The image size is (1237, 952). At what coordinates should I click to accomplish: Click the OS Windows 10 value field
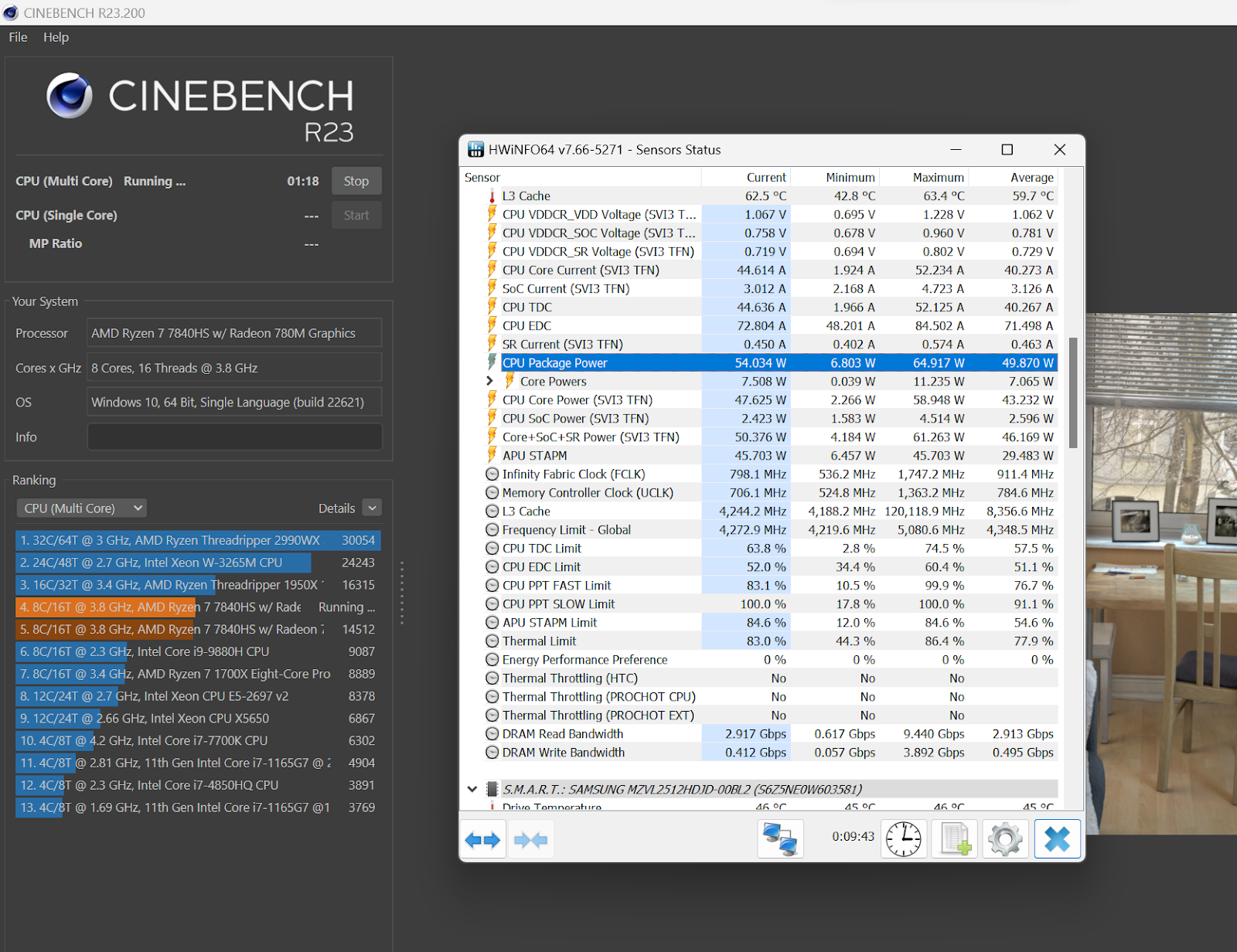click(234, 402)
